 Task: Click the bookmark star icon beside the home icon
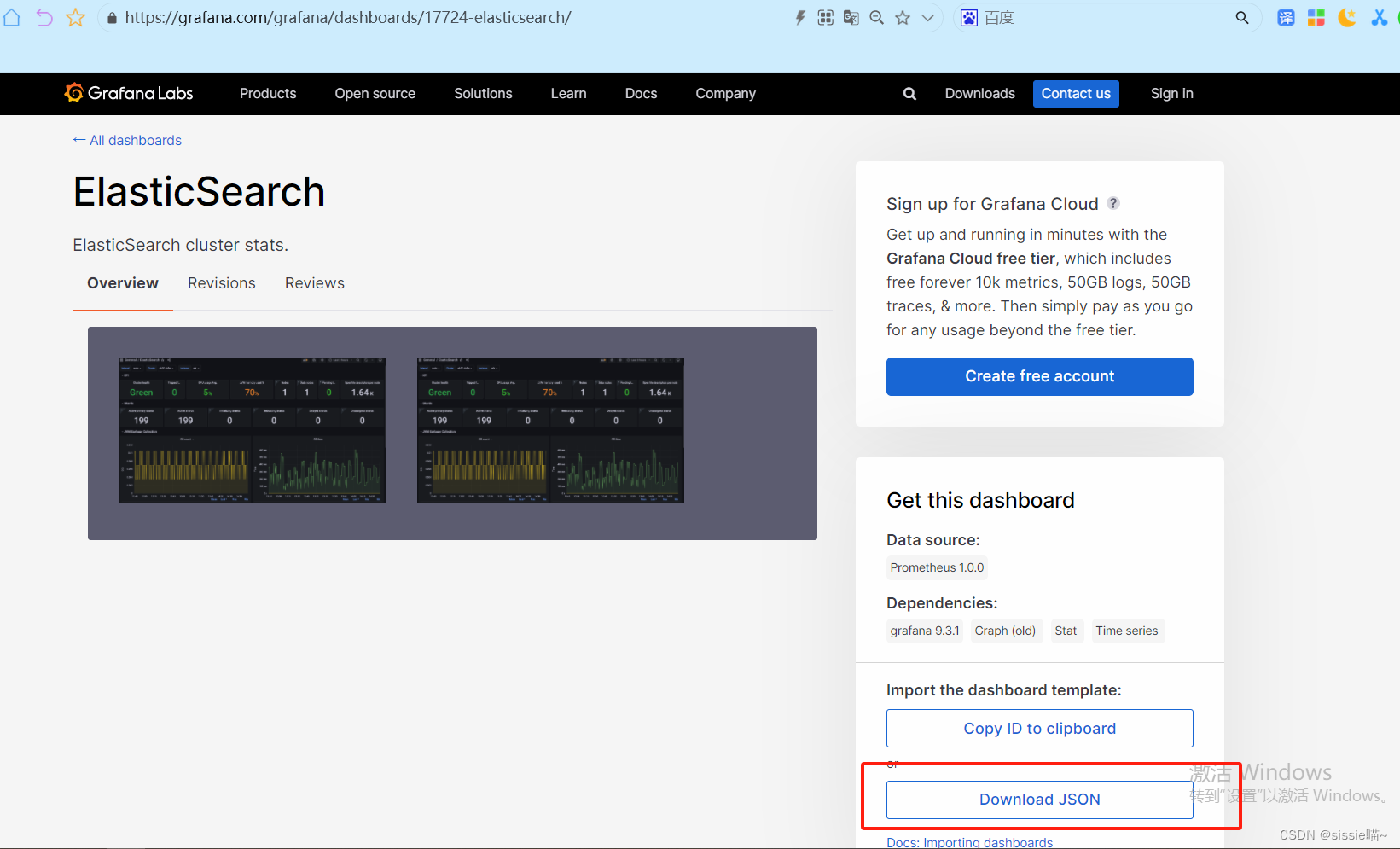[x=76, y=18]
